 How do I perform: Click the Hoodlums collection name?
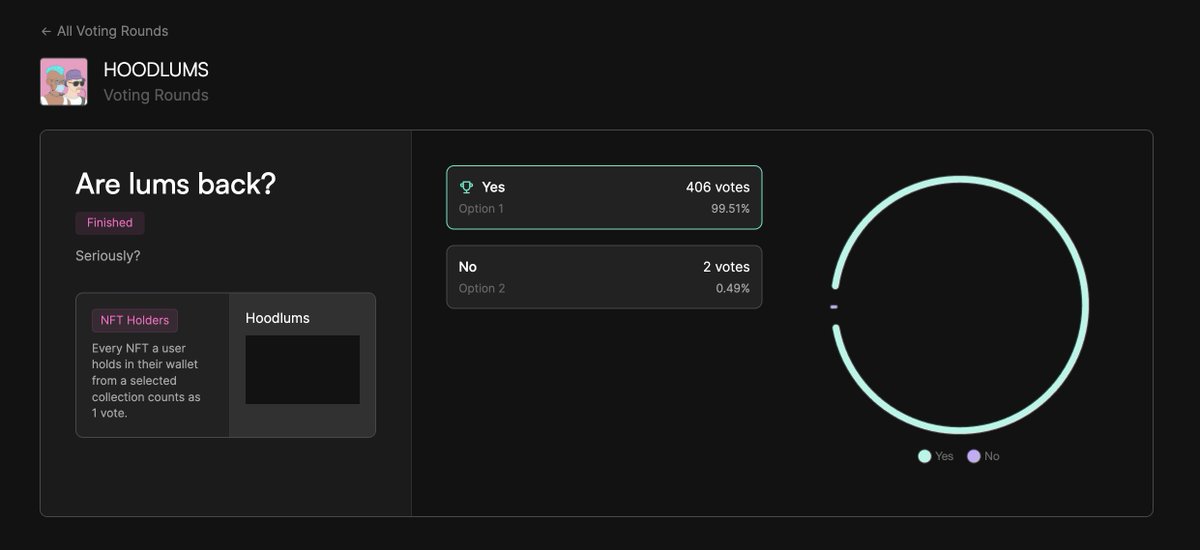277,318
